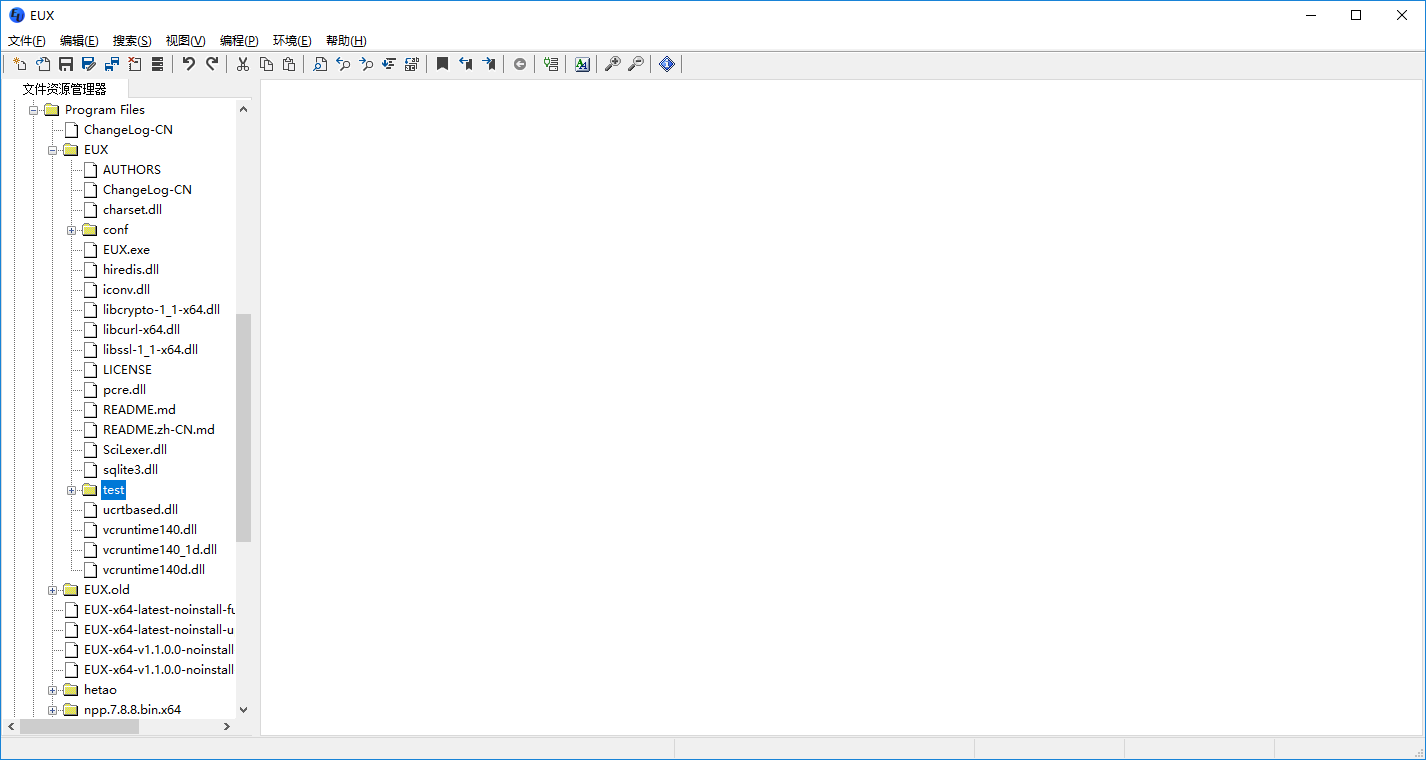
Task: Jump to next bookmark icon
Action: point(489,64)
